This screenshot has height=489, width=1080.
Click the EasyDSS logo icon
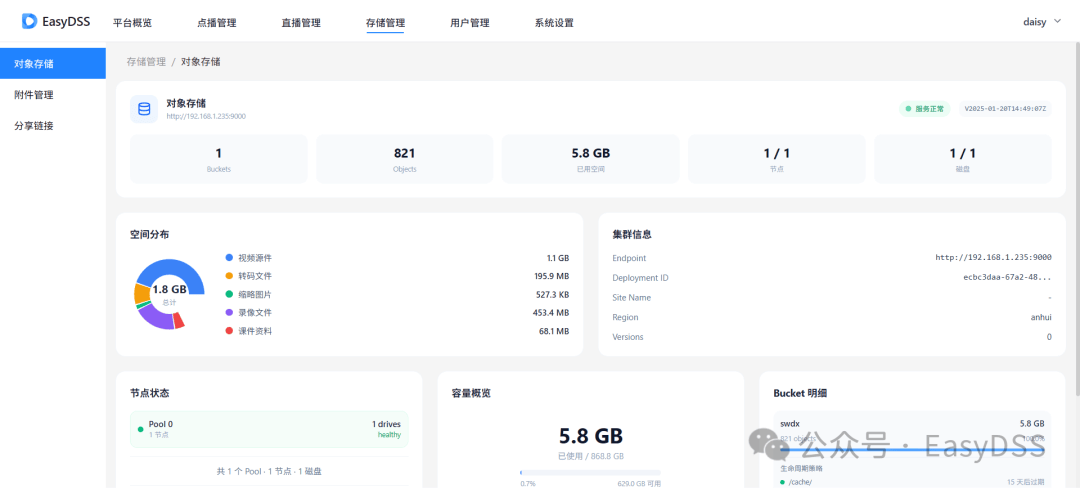[x=29, y=21]
